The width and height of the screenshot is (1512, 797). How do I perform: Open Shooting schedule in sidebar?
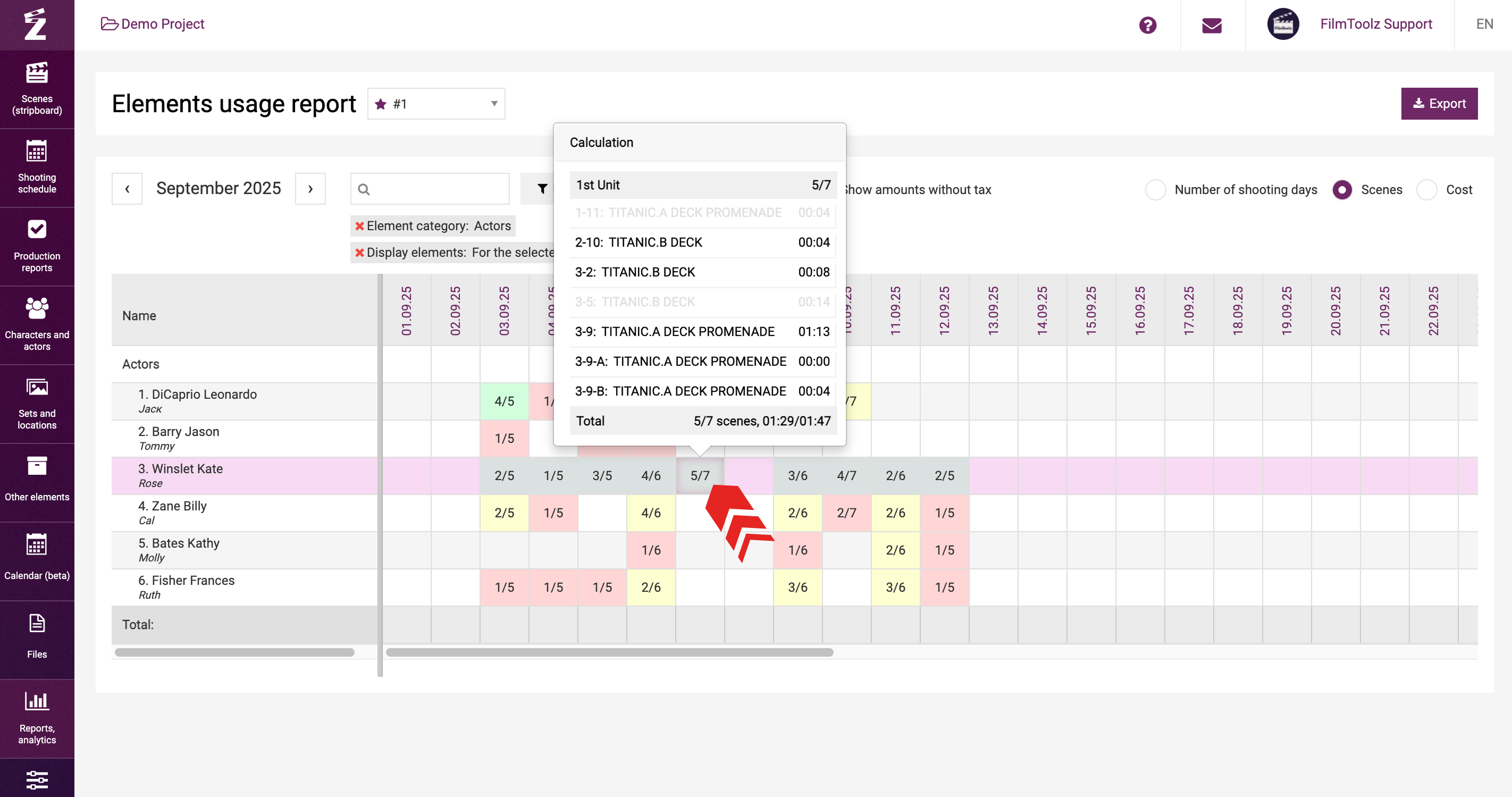pos(37,167)
